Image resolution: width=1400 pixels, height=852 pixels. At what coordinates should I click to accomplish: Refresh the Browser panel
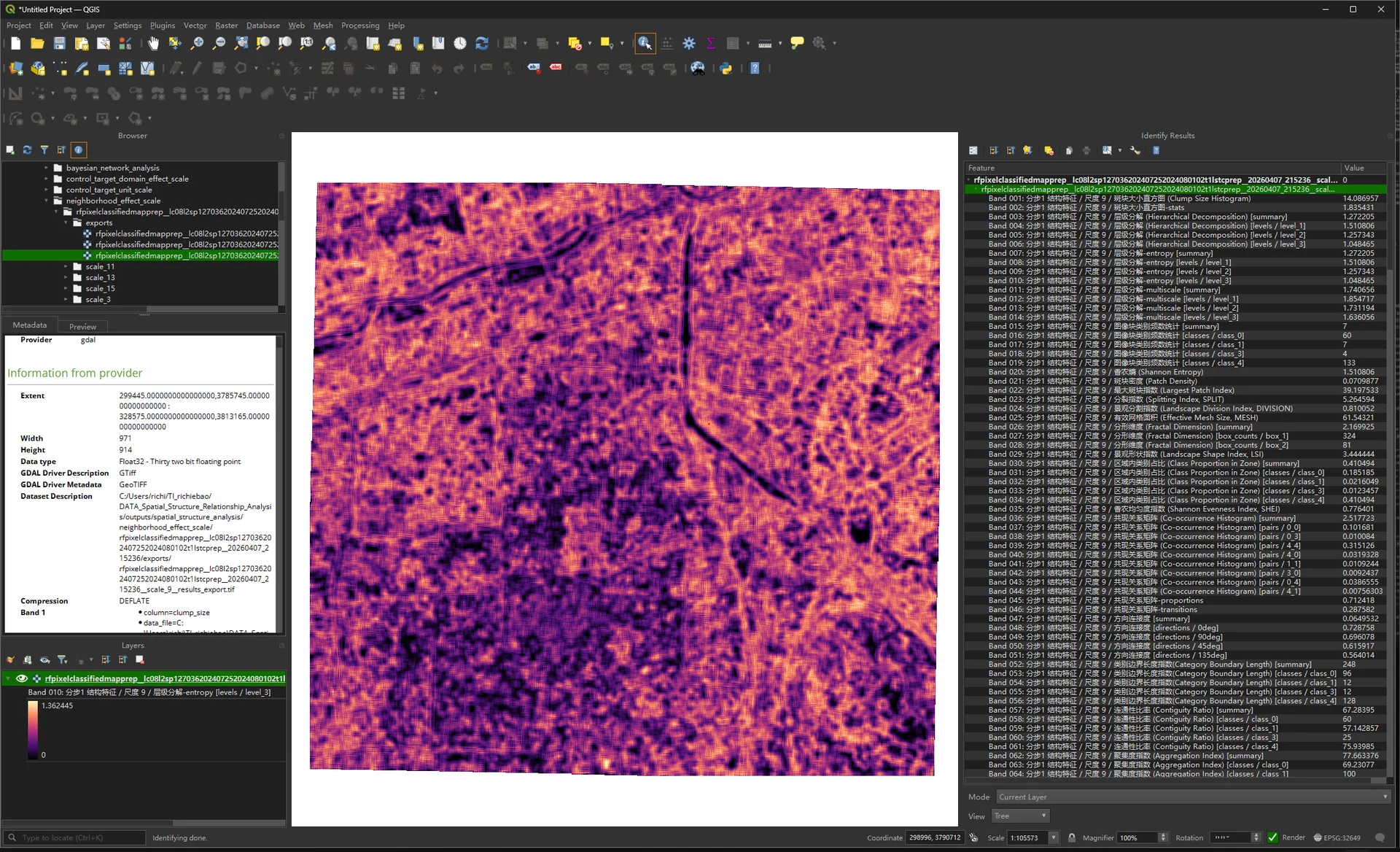(27, 150)
